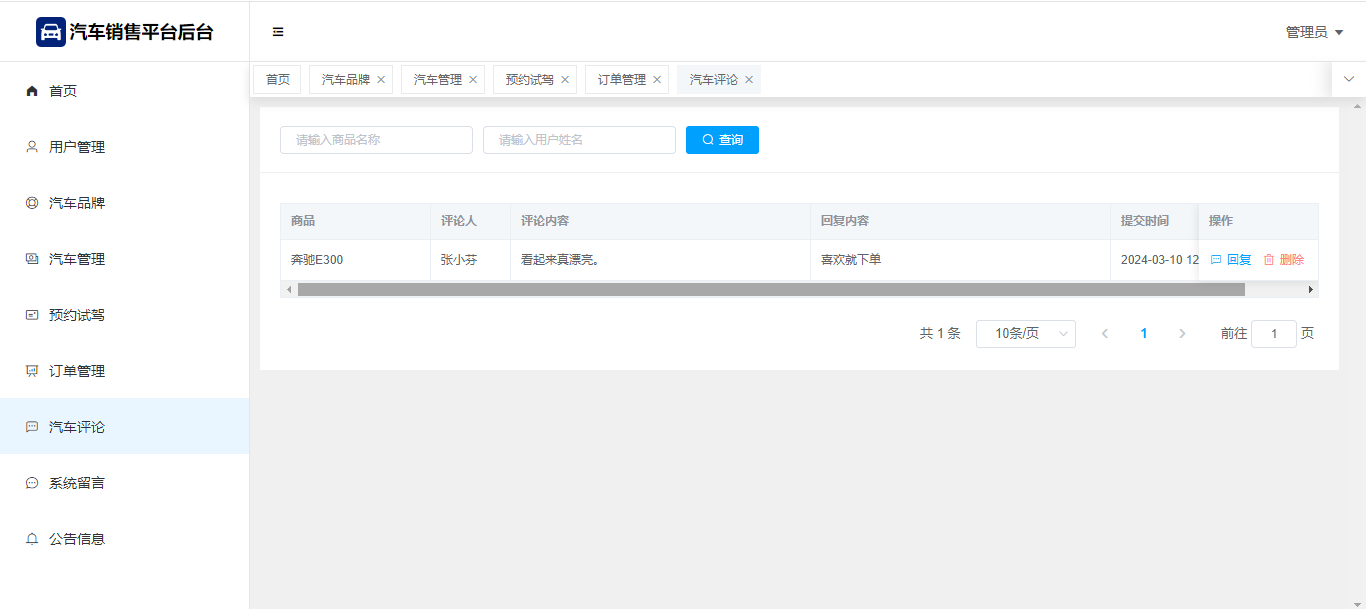Close the 预约试驾 tab
The width and height of the screenshot is (1366, 609).
coord(565,80)
